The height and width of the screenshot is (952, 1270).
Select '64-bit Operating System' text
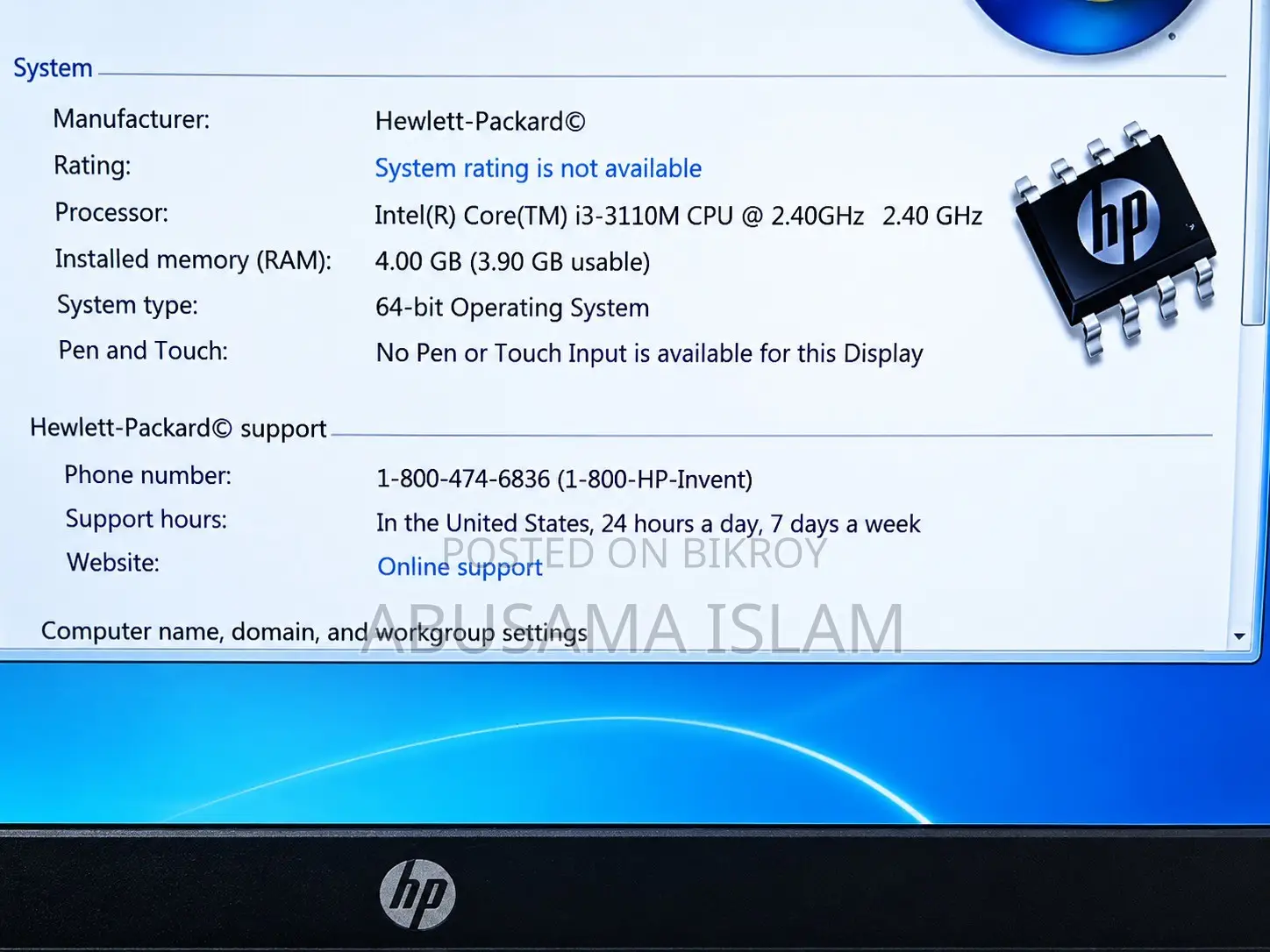coord(512,309)
